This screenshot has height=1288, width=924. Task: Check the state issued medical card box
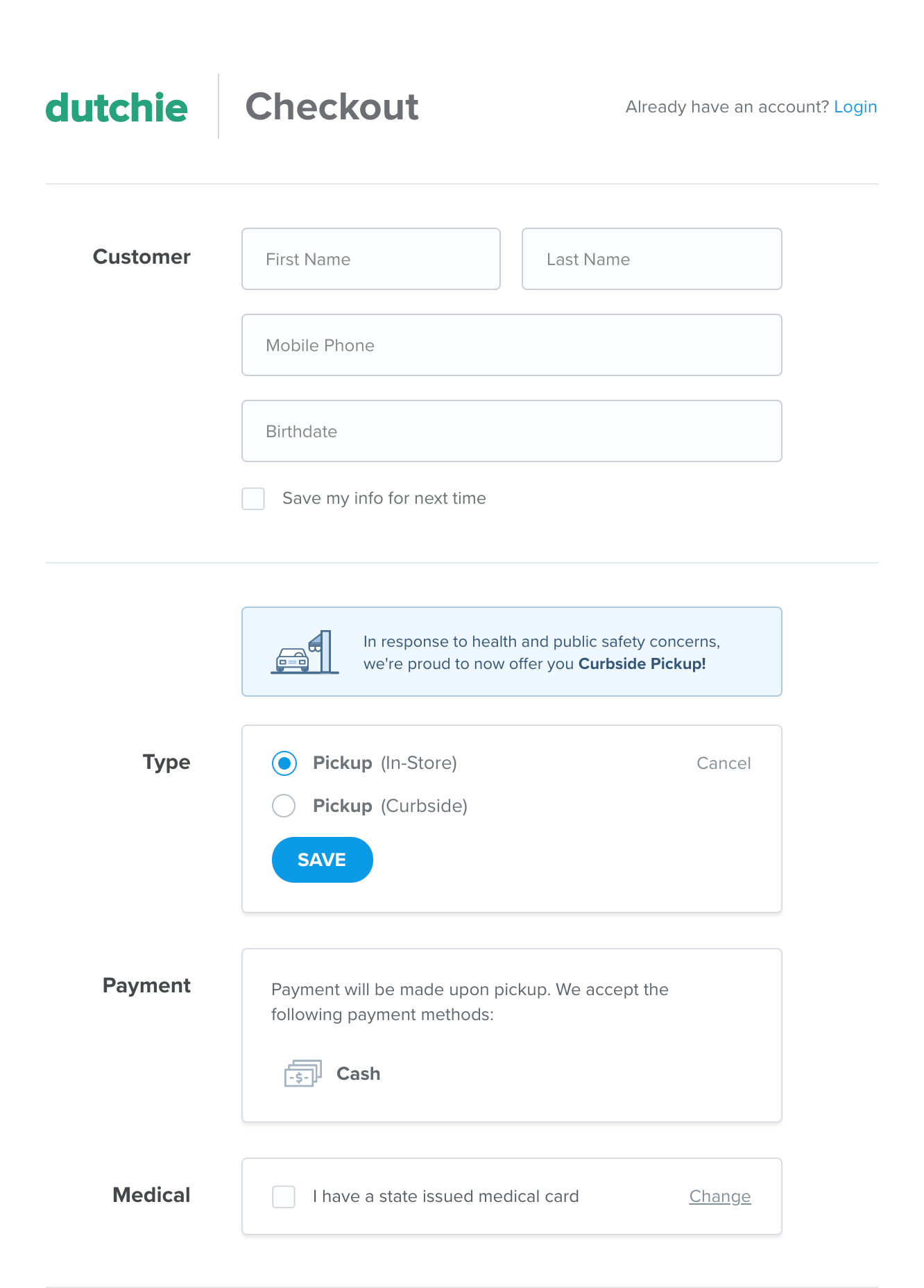pos(284,1196)
